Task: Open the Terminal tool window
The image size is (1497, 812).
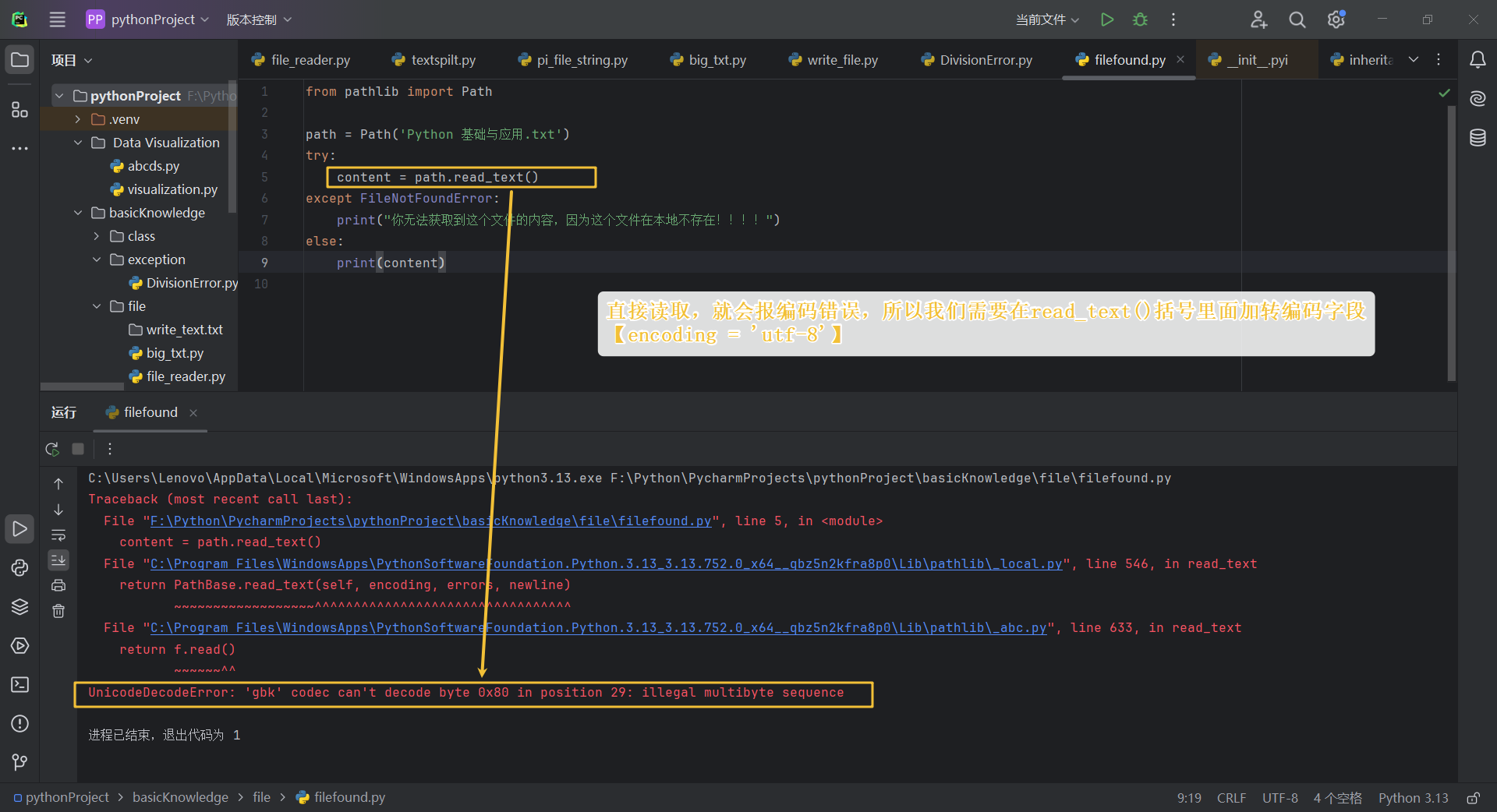Action: (19, 684)
